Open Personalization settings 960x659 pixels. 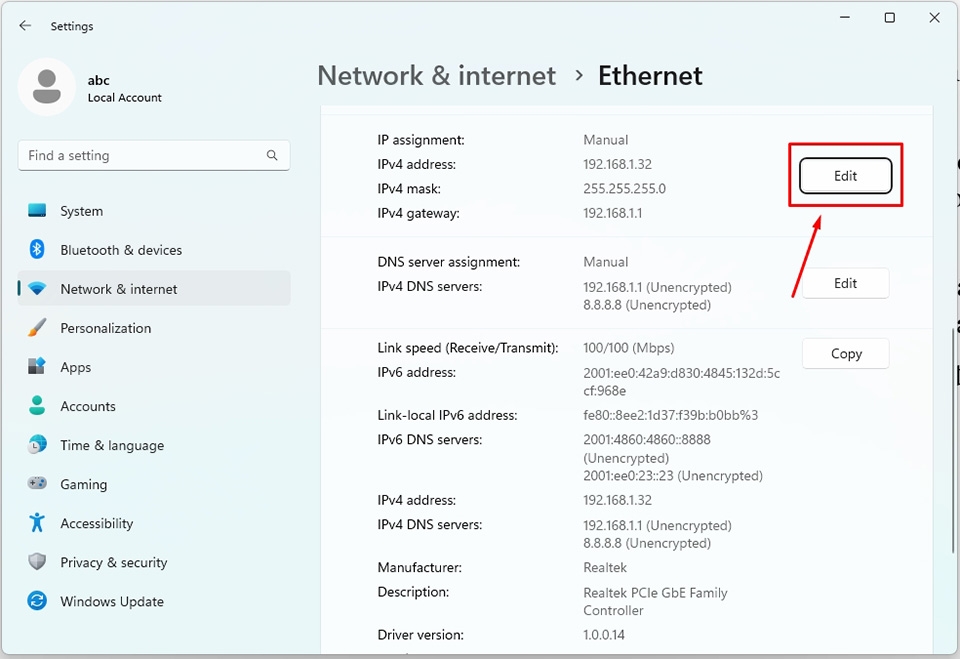pyautogui.click(x=105, y=328)
